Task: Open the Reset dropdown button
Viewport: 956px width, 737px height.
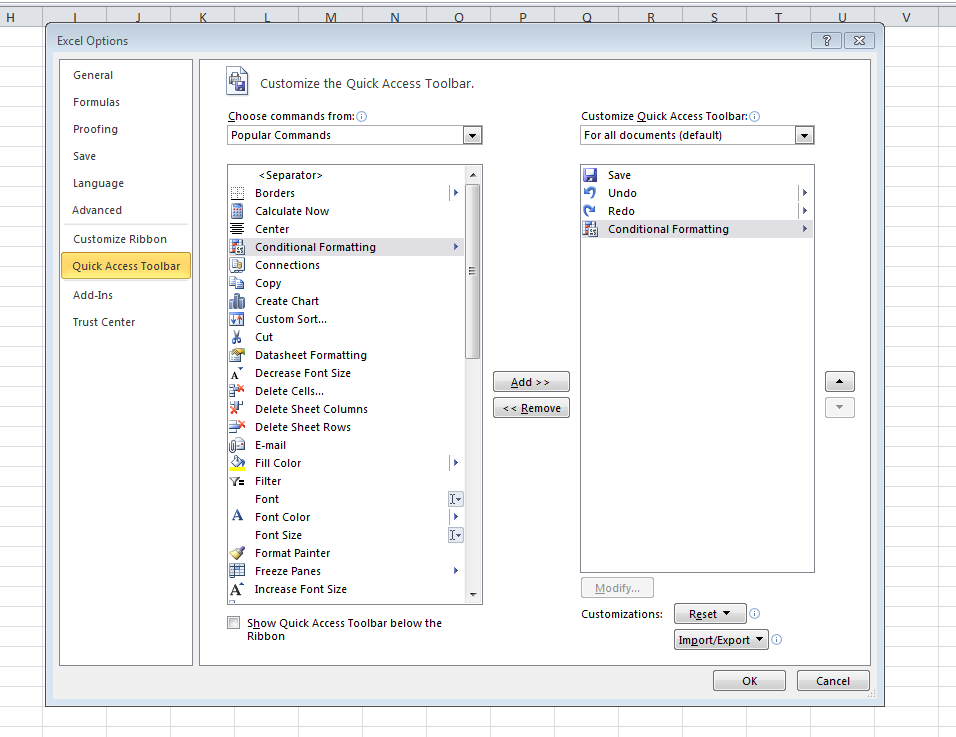Action: [x=710, y=614]
